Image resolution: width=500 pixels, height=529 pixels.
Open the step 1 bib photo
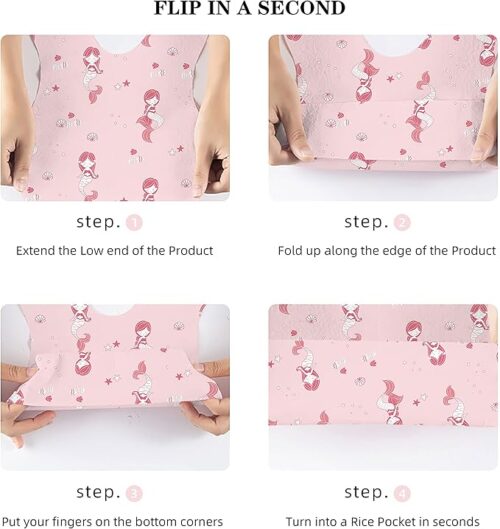pyautogui.click(x=115, y=118)
